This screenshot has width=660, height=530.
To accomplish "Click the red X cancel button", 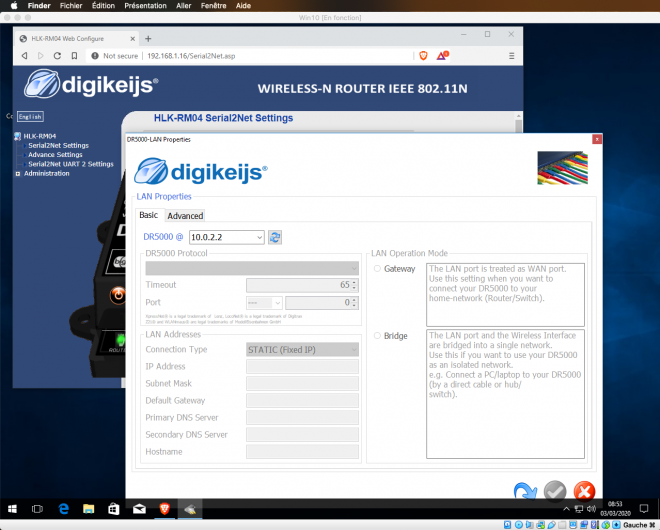I will pos(584,491).
